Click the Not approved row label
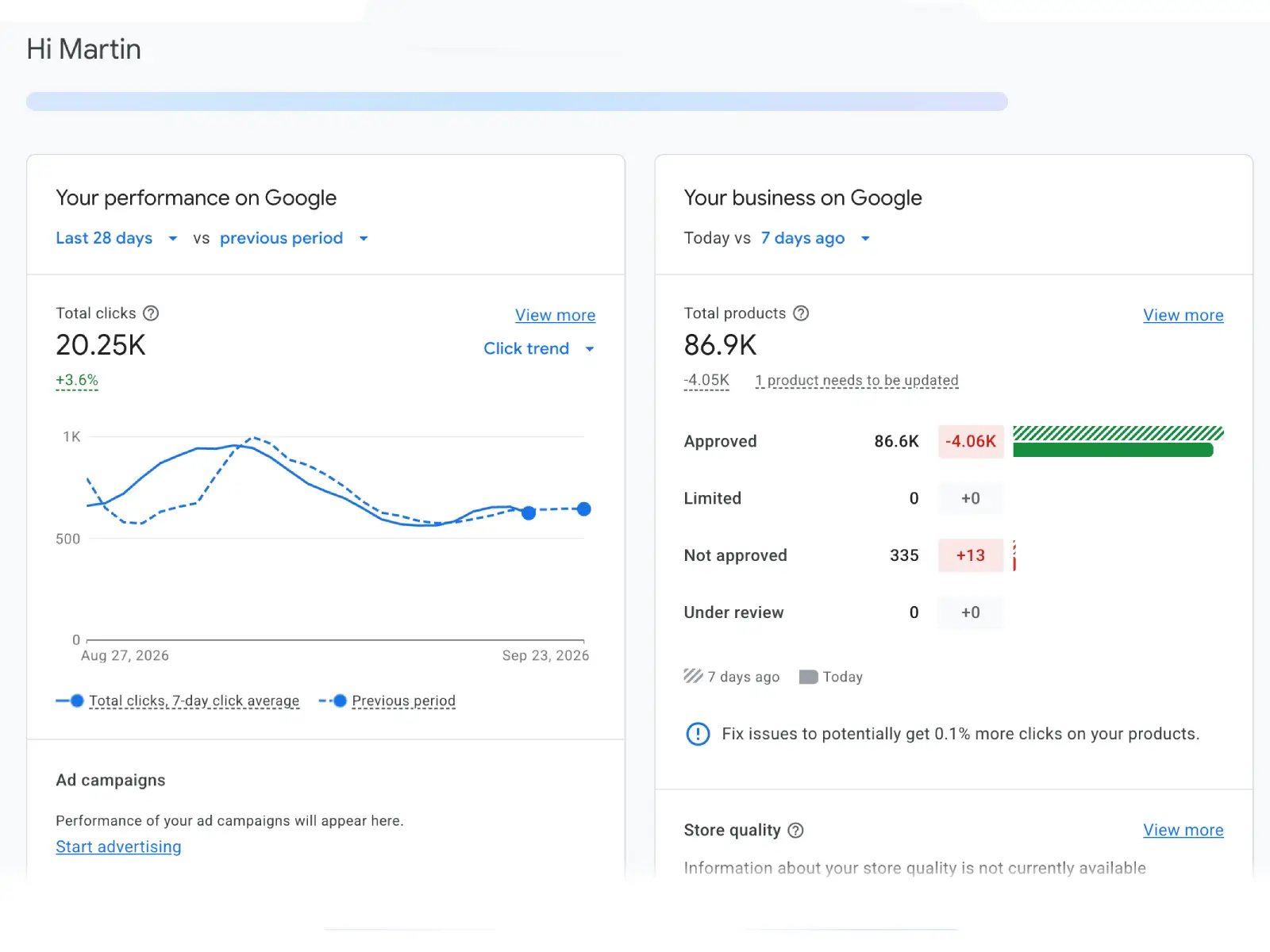1270x952 pixels. point(735,555)
